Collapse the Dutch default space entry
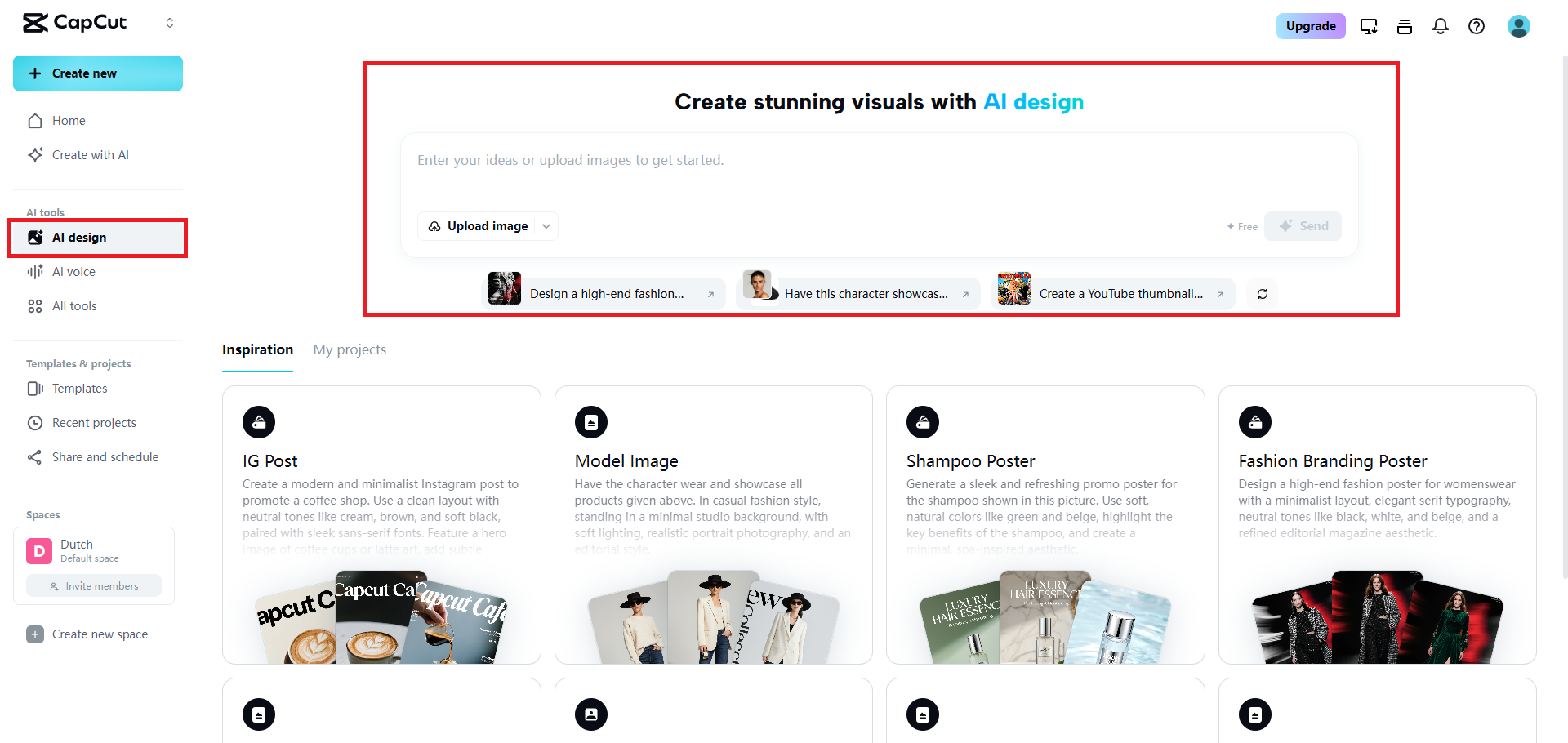1568x743 pixels. click(x=93, y=550)
